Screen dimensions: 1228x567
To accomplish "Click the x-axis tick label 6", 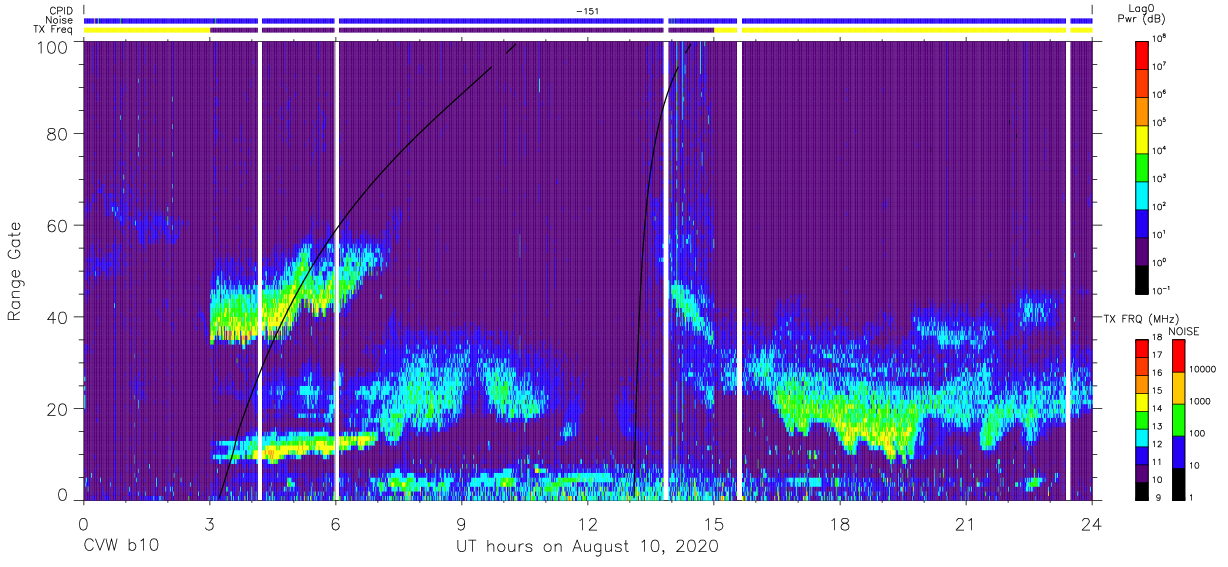I will point(335,523).
